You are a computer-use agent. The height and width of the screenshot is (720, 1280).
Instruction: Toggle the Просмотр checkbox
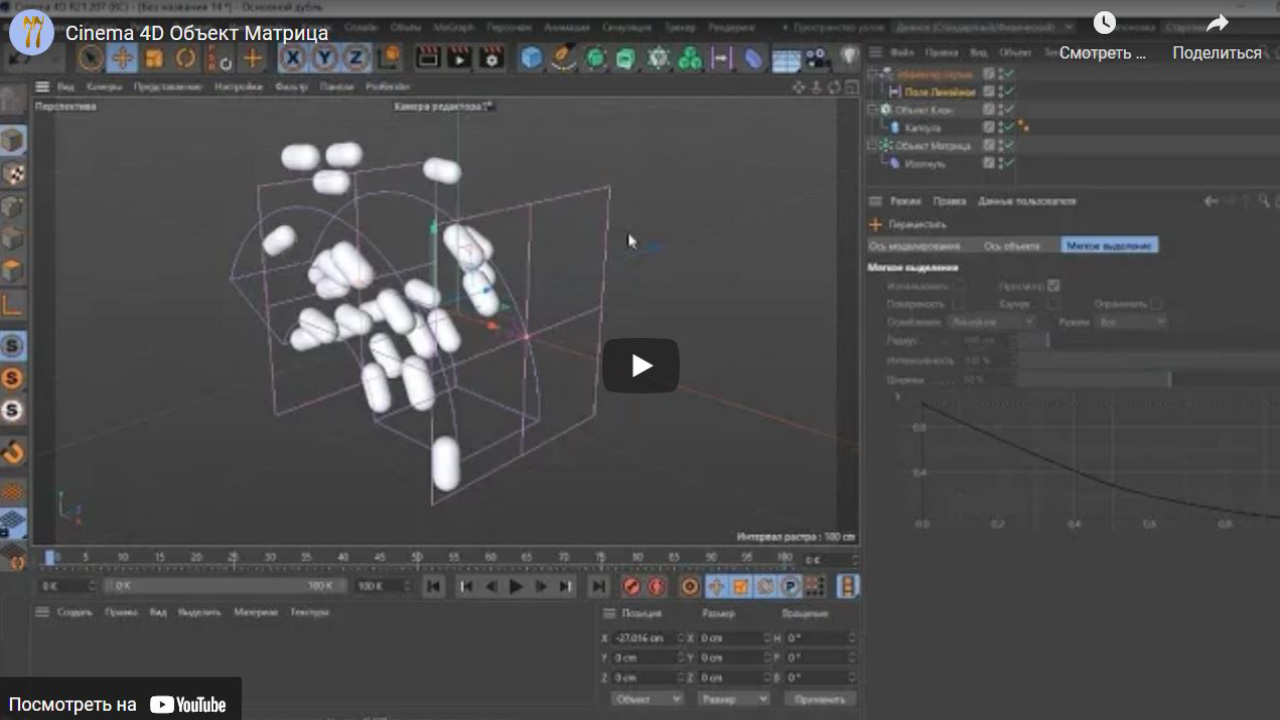pyautogui.click(x=1053, y=286)
